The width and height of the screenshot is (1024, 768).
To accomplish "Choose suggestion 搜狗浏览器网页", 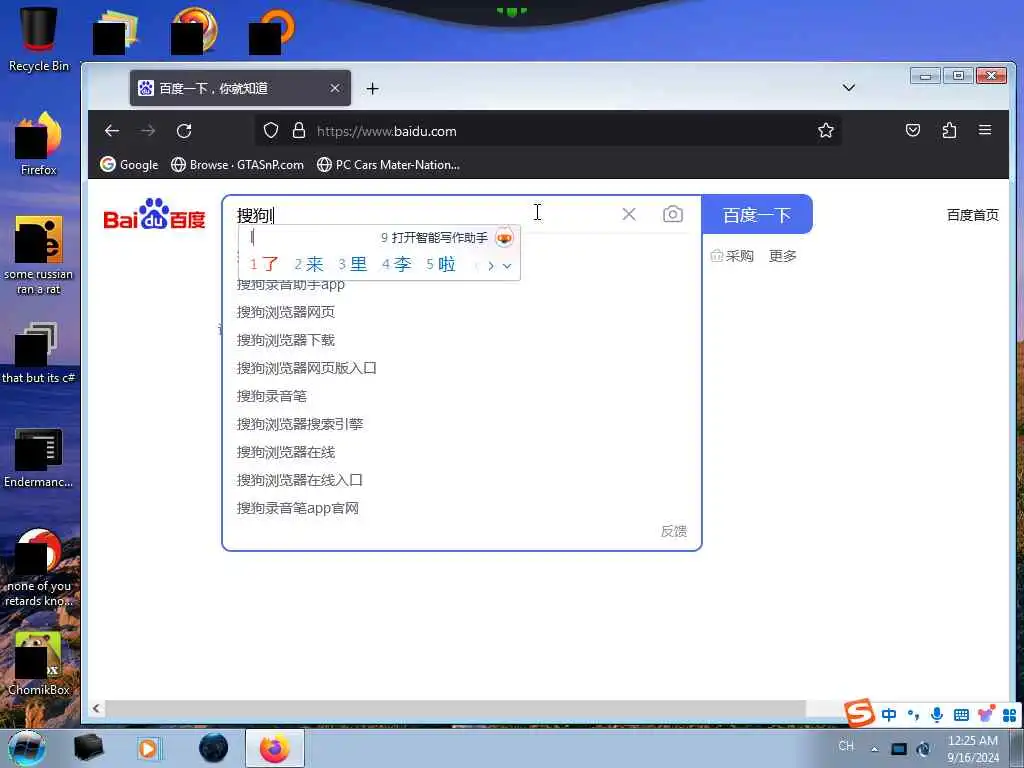I will [286, 312].
